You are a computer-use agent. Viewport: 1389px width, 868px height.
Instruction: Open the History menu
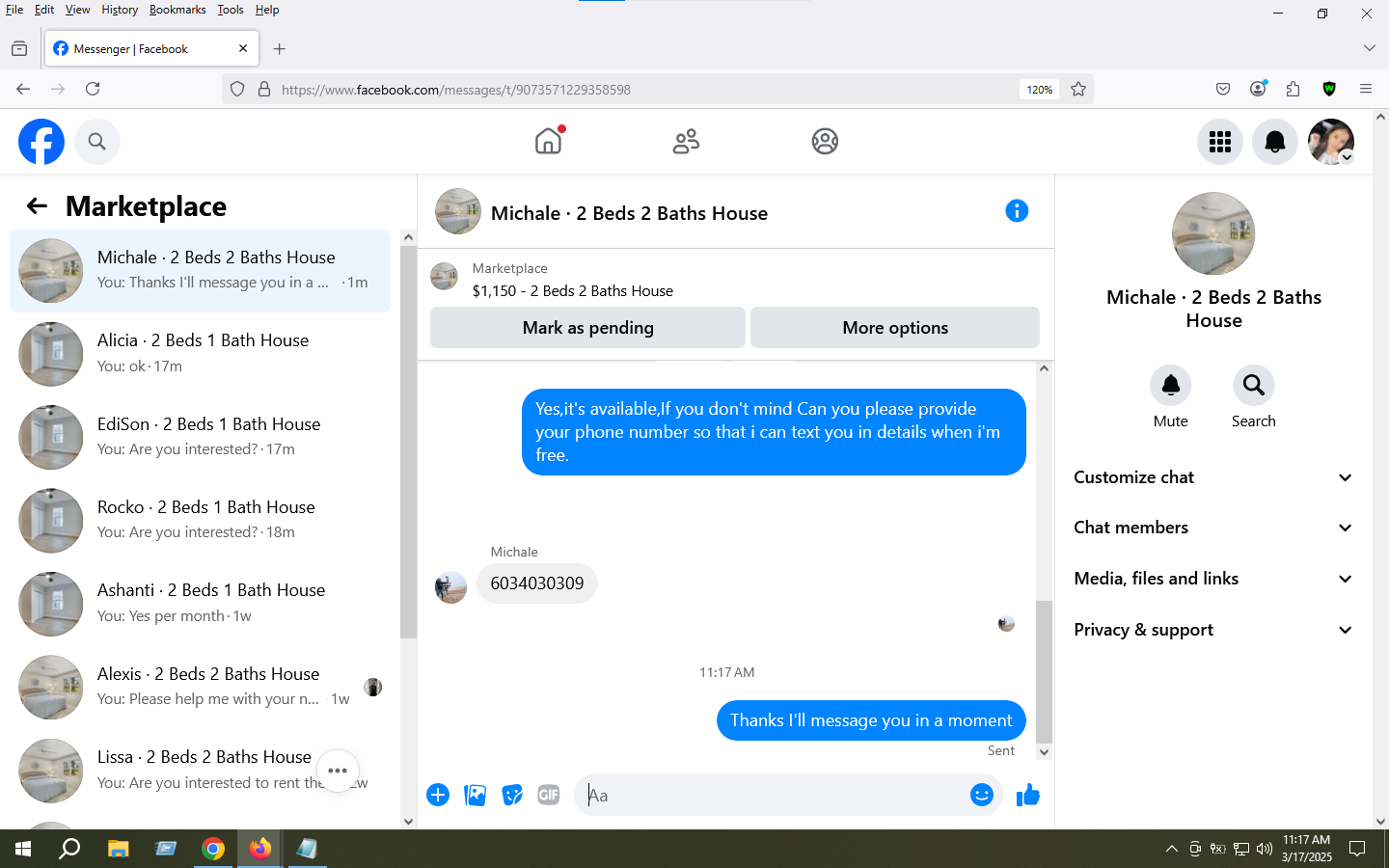(x=120, y=10)
